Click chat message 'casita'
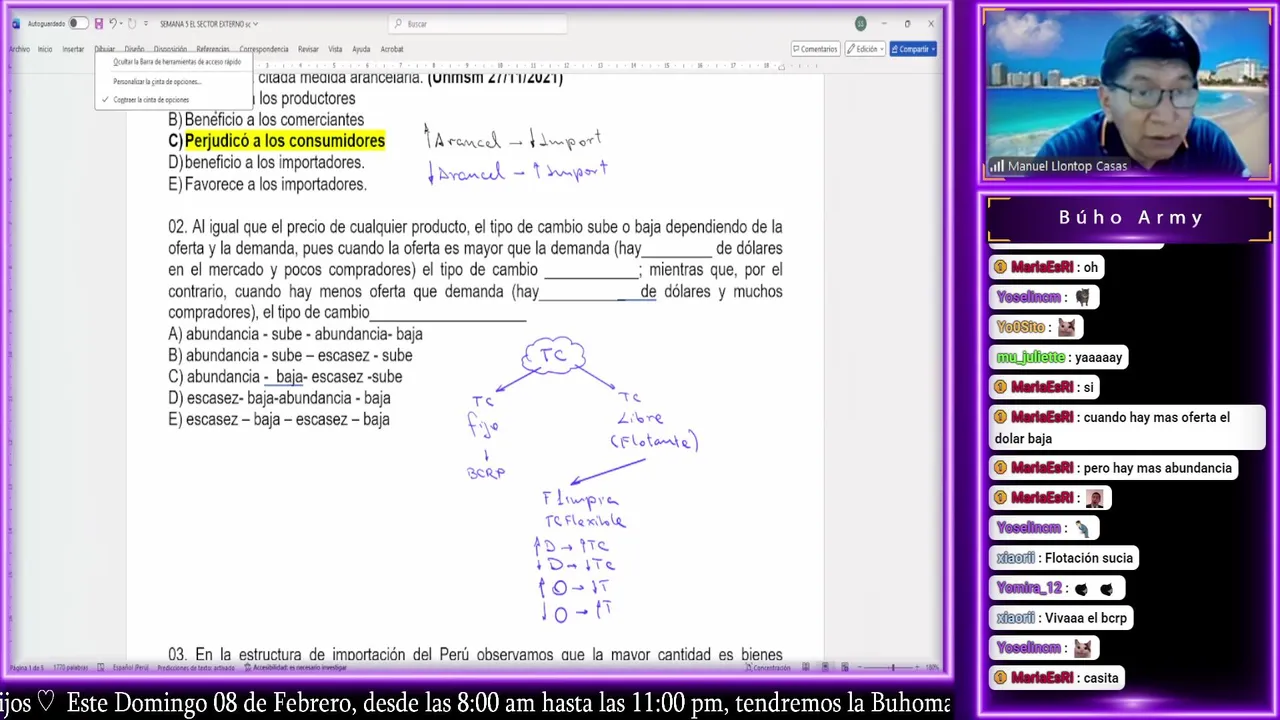This screenshot has height=720, width=1280. [1100, 678]
